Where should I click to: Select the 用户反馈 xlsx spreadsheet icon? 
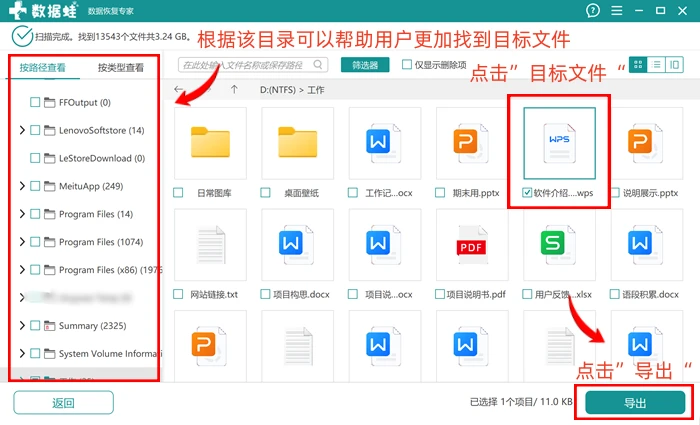click(559, 244)
